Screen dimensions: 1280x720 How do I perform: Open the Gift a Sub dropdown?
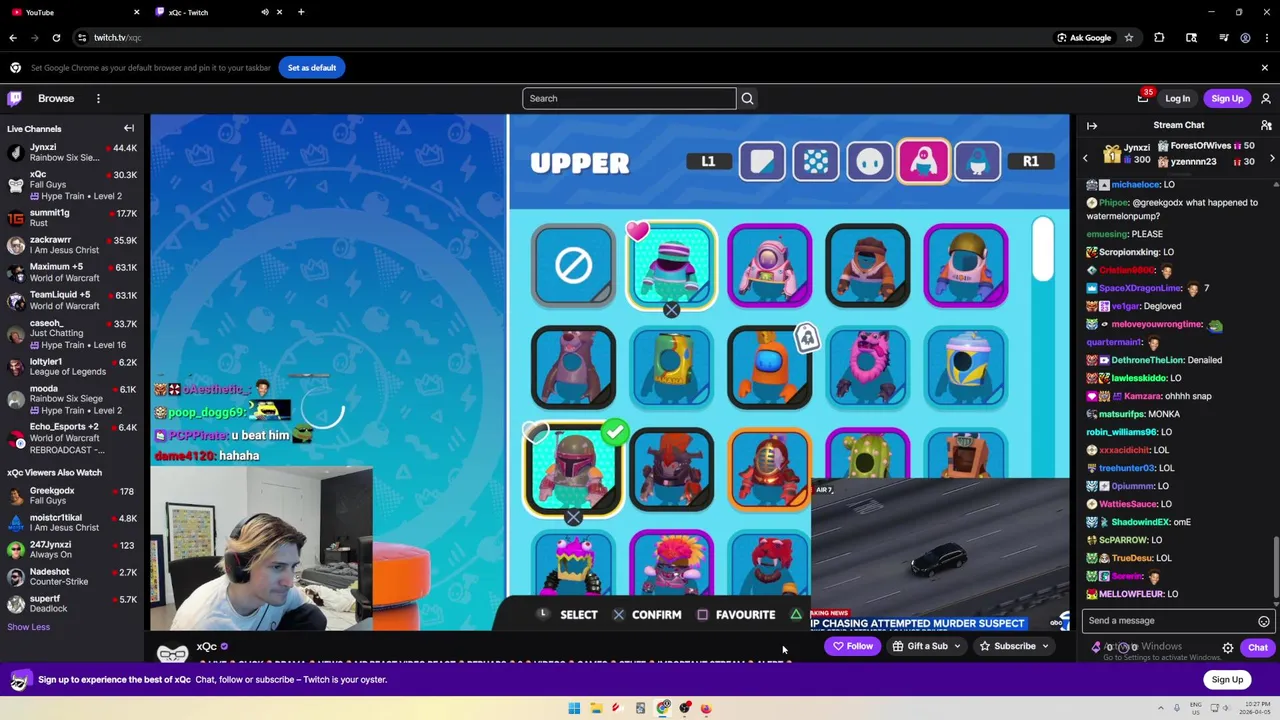(x=926, y=646)
